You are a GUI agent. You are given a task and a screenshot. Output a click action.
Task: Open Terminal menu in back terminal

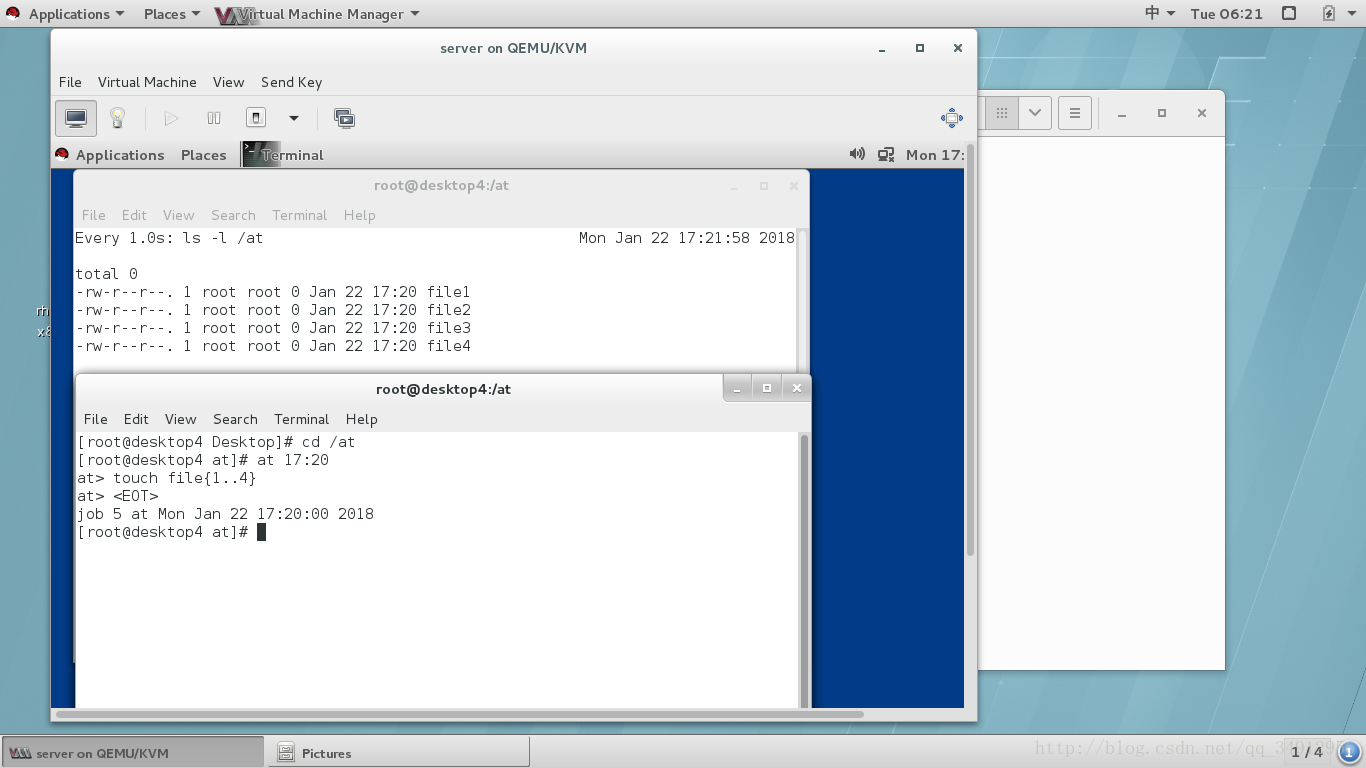tap(299, 215)
